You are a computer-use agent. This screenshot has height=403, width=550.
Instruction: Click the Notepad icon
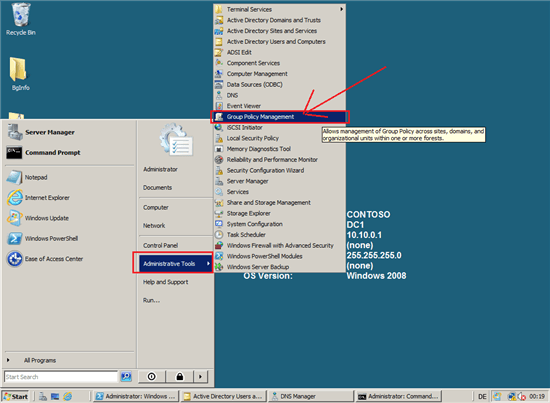(15, 177)
